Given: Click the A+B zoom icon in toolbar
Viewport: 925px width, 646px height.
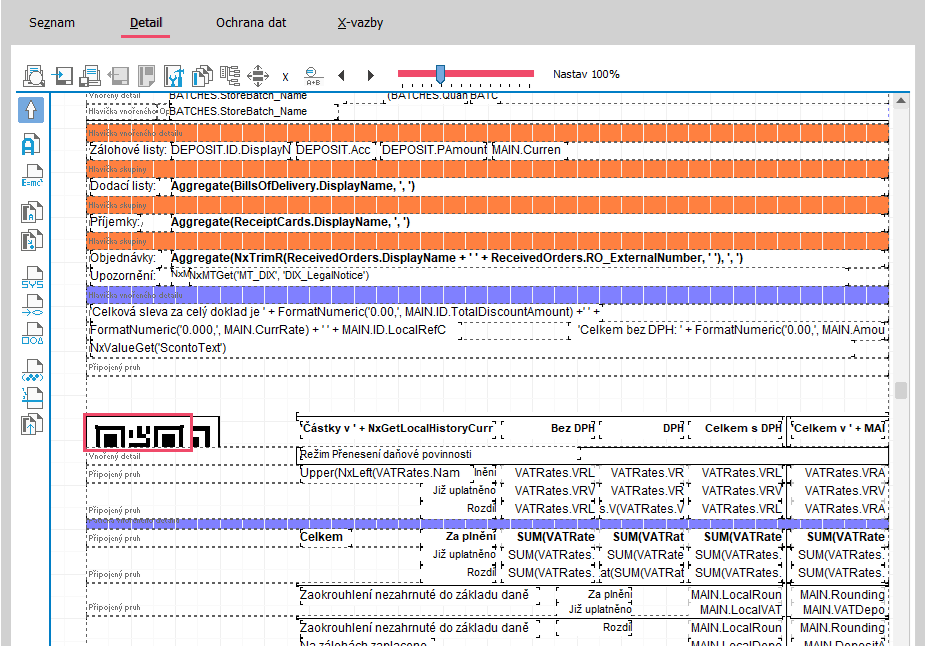Looking at the screenshot, I should tap(313, 75).
